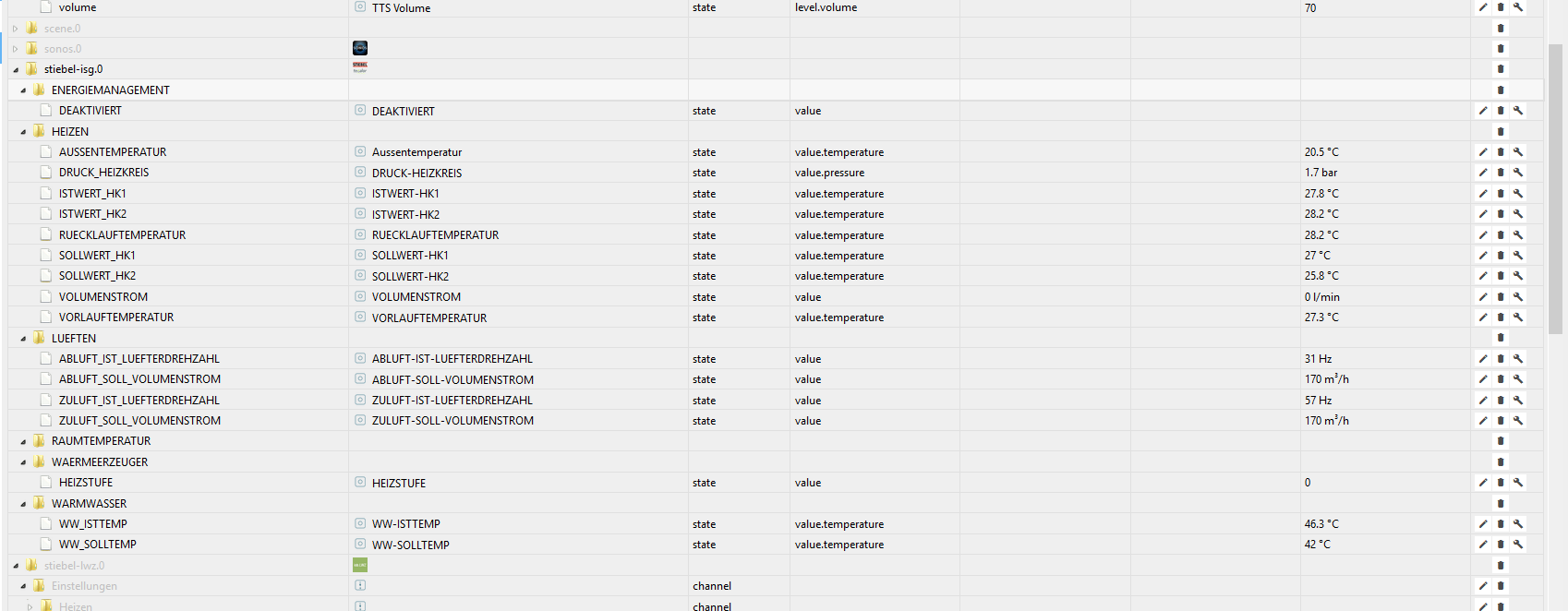Click the vertical scrollbar thumb

1557,189
